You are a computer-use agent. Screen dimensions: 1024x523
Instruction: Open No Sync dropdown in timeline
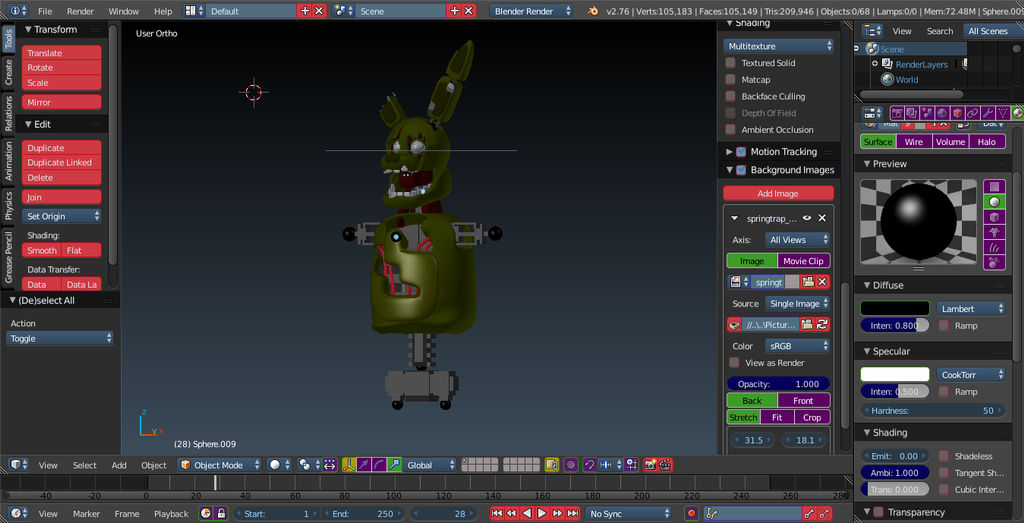click(628, 514)
